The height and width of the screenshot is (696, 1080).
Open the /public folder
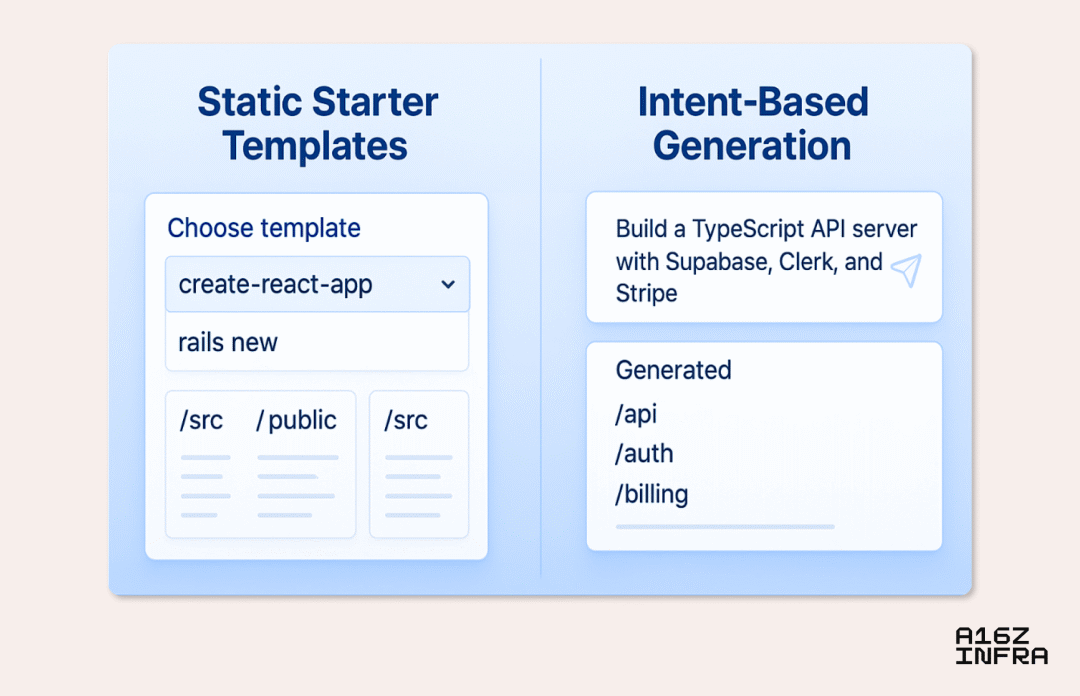click(x=296, y=420)
